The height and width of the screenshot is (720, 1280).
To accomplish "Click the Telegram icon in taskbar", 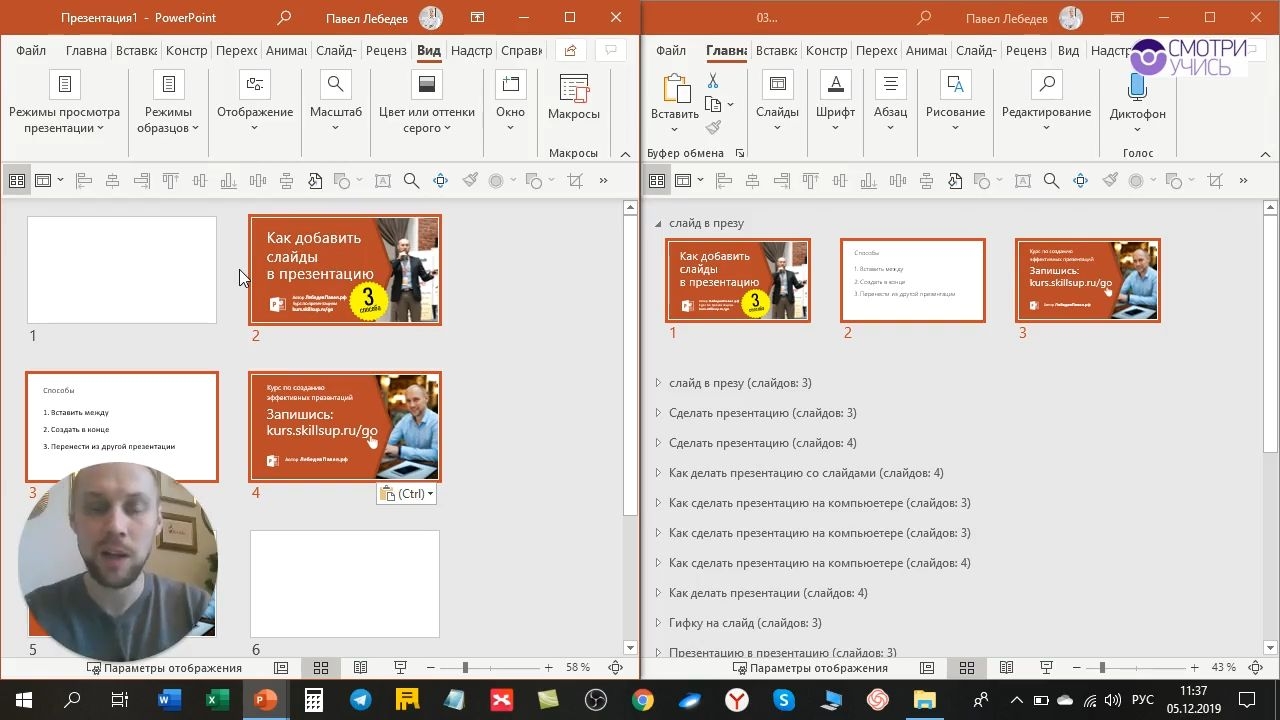I will pos(359,700).
